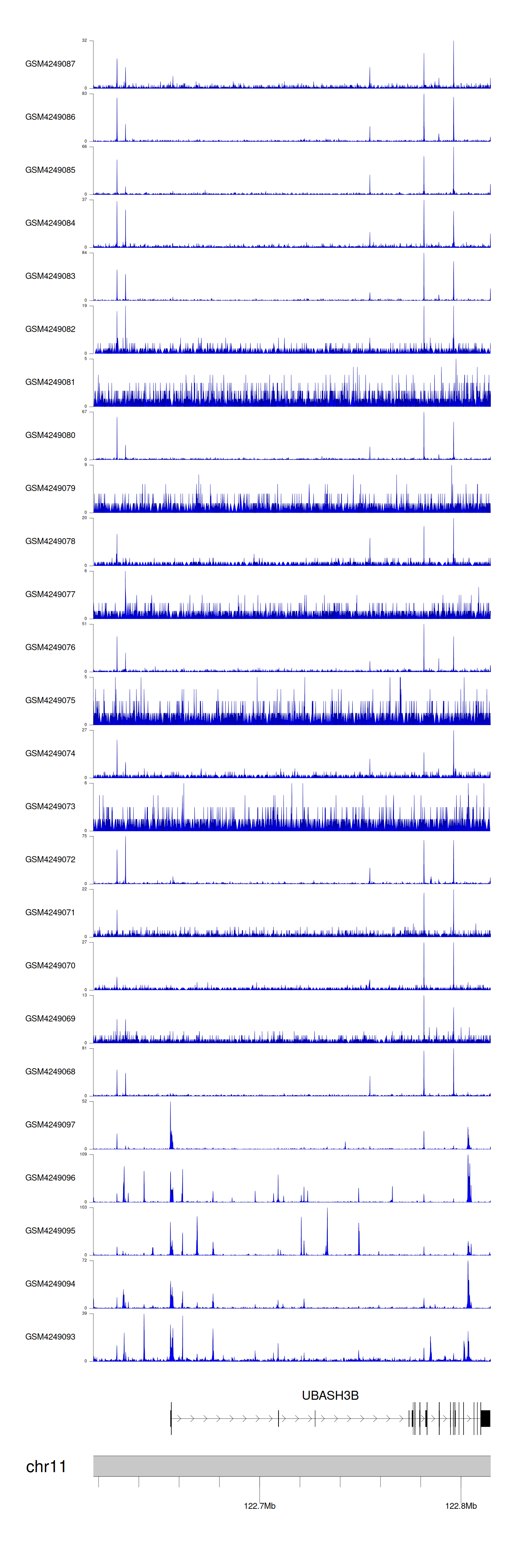Click the gray chr11 ideogram bar
Screen dimensions: 517x1568
tap(292, 1466)
